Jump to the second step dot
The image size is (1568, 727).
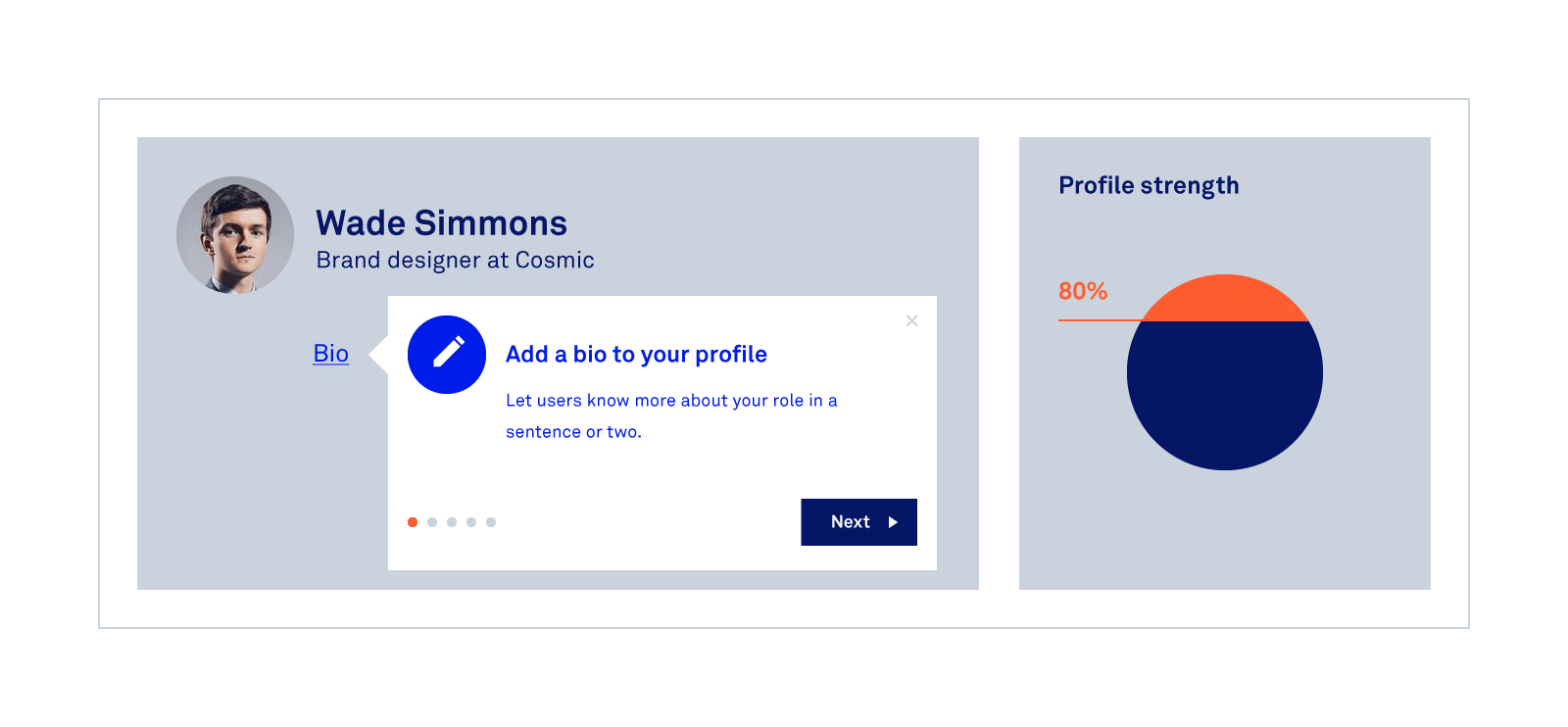(x=432, y=522)
